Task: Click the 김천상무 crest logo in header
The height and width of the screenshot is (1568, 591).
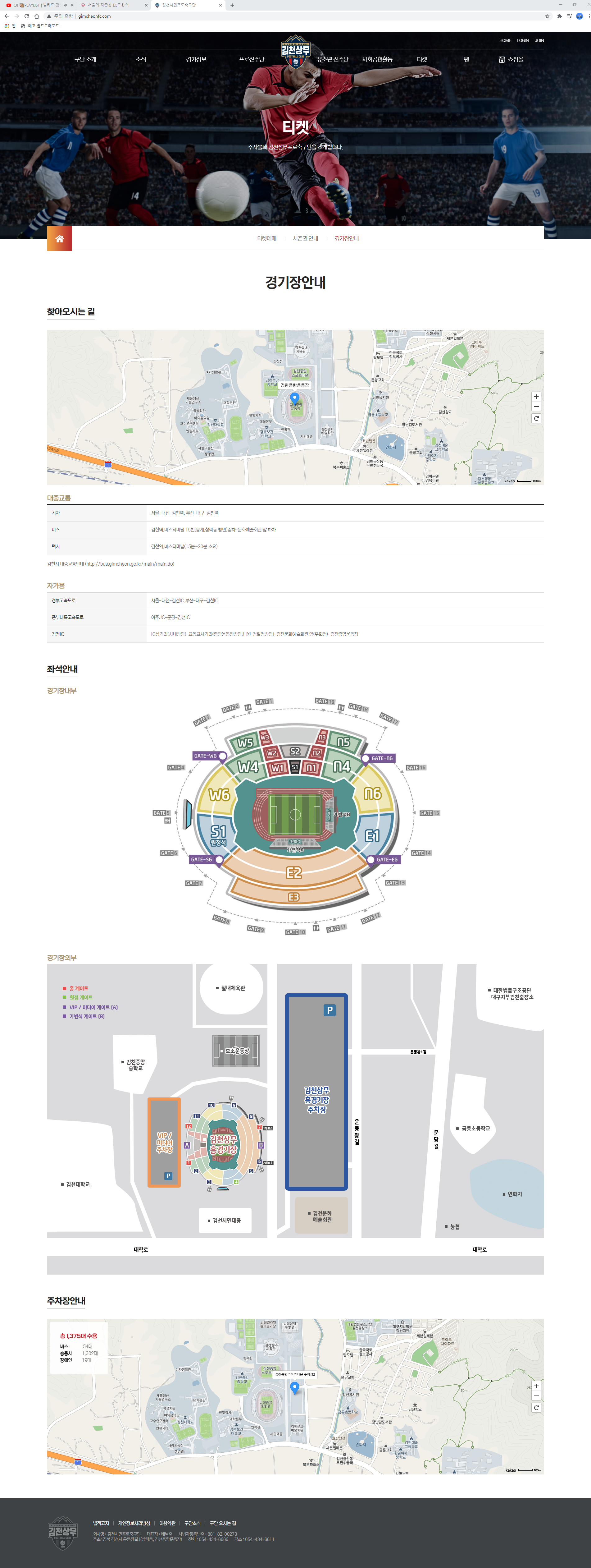Action: [296, 52]
